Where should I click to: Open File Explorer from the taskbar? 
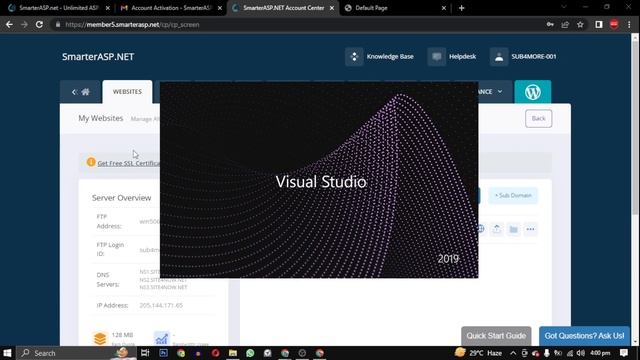pos(233,353)
